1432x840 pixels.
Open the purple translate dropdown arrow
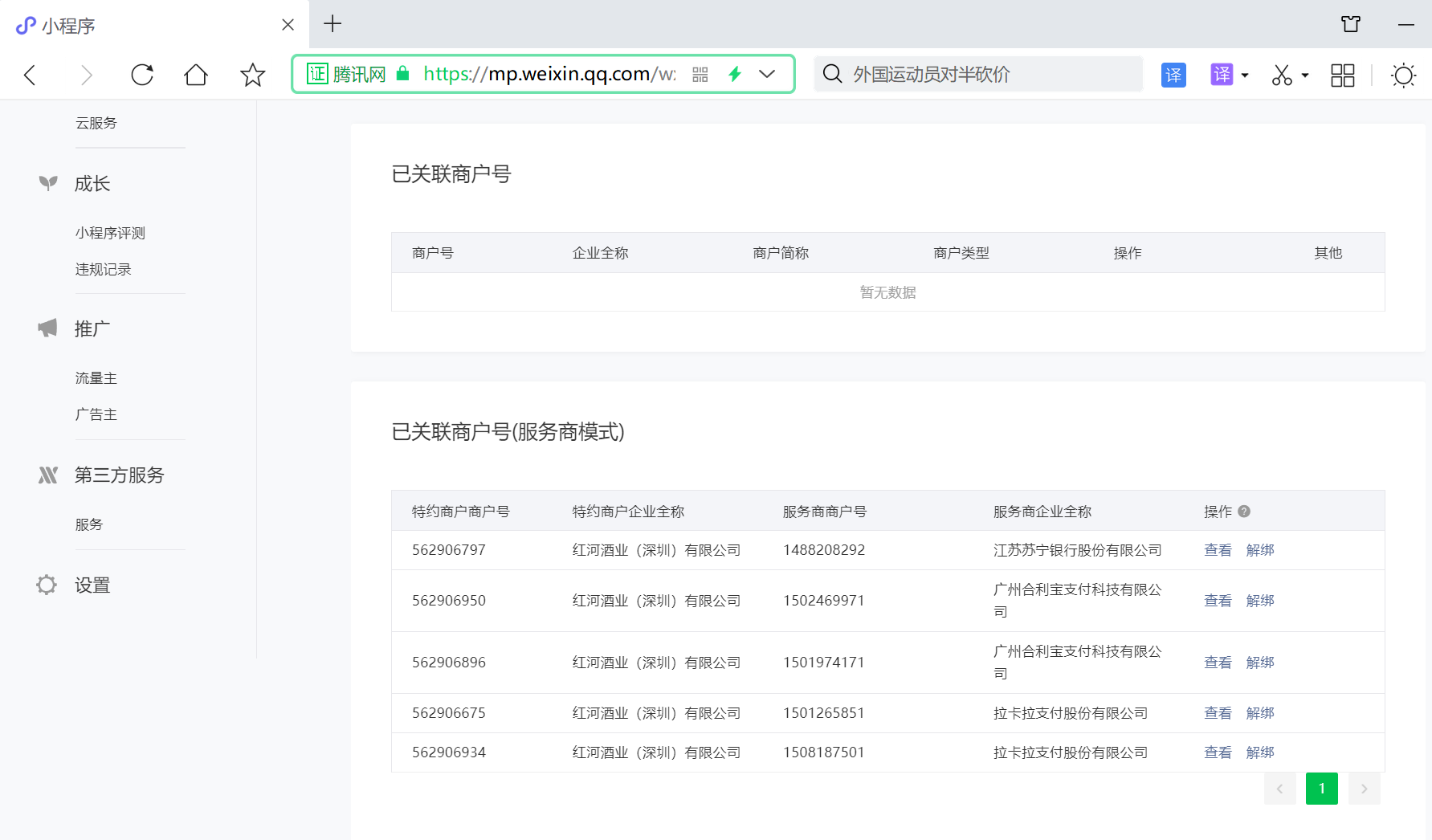click(1245, 75)
